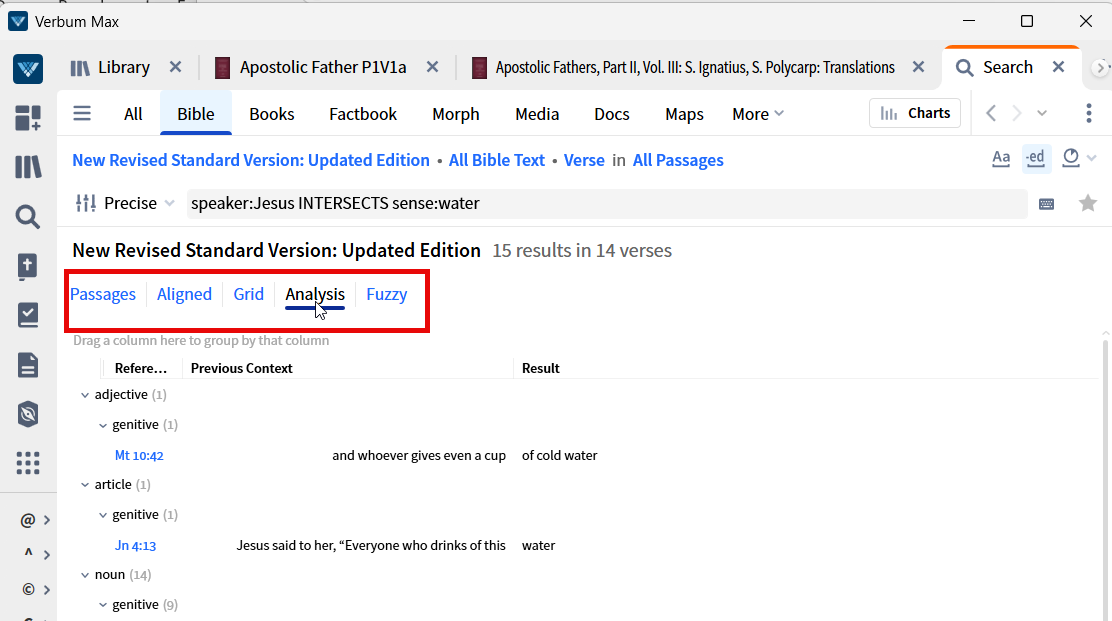Open the search magnifier in sidebar

point(28,216)
